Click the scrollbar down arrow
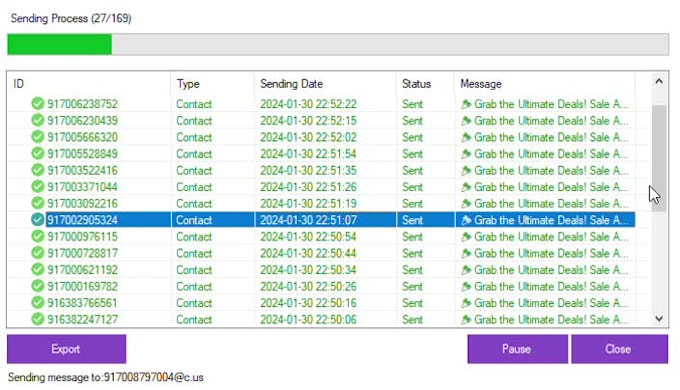Viewport: 680px width, 390px height. click(659, 318)
